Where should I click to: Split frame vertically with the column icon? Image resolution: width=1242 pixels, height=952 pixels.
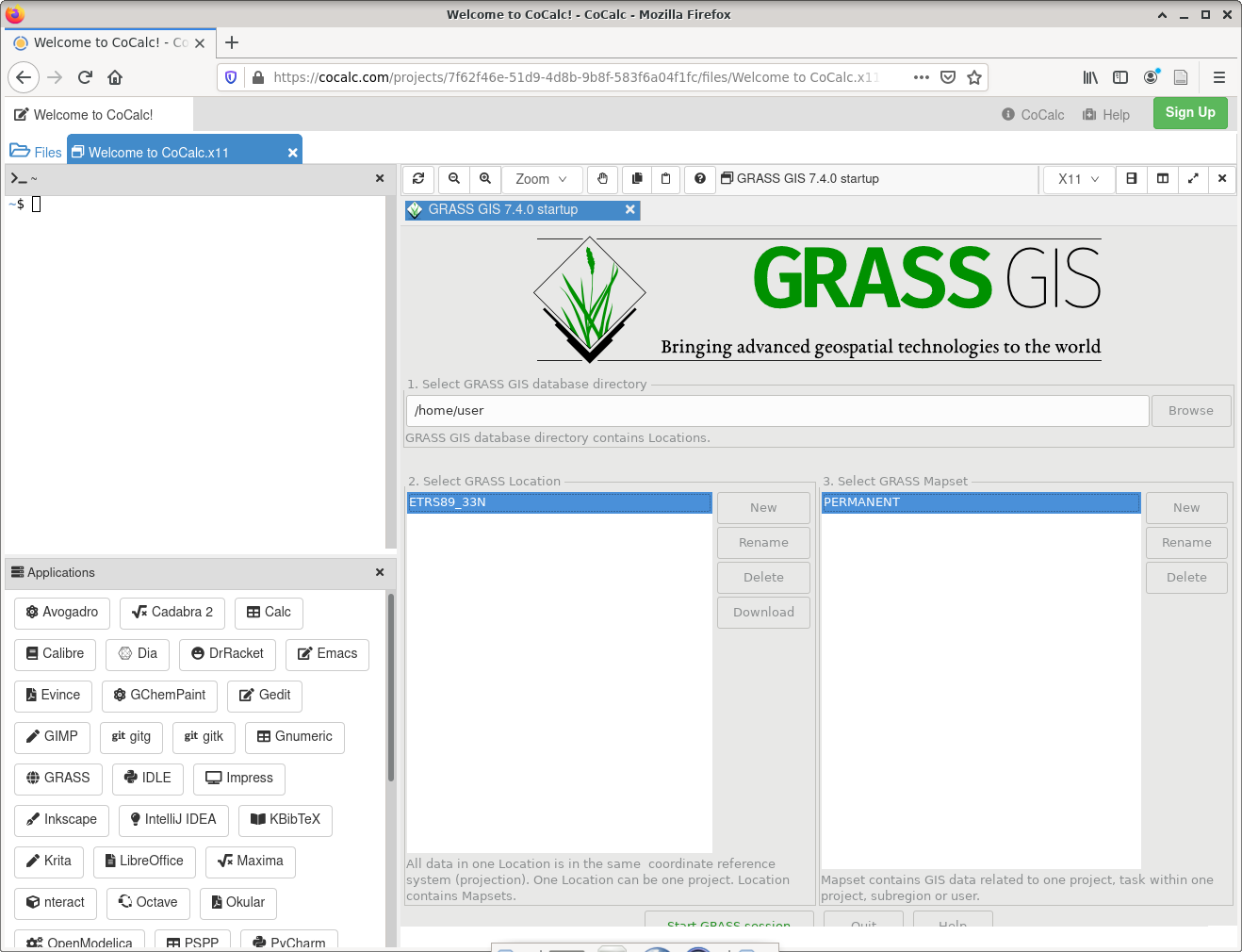click(x=1163, y=179)
